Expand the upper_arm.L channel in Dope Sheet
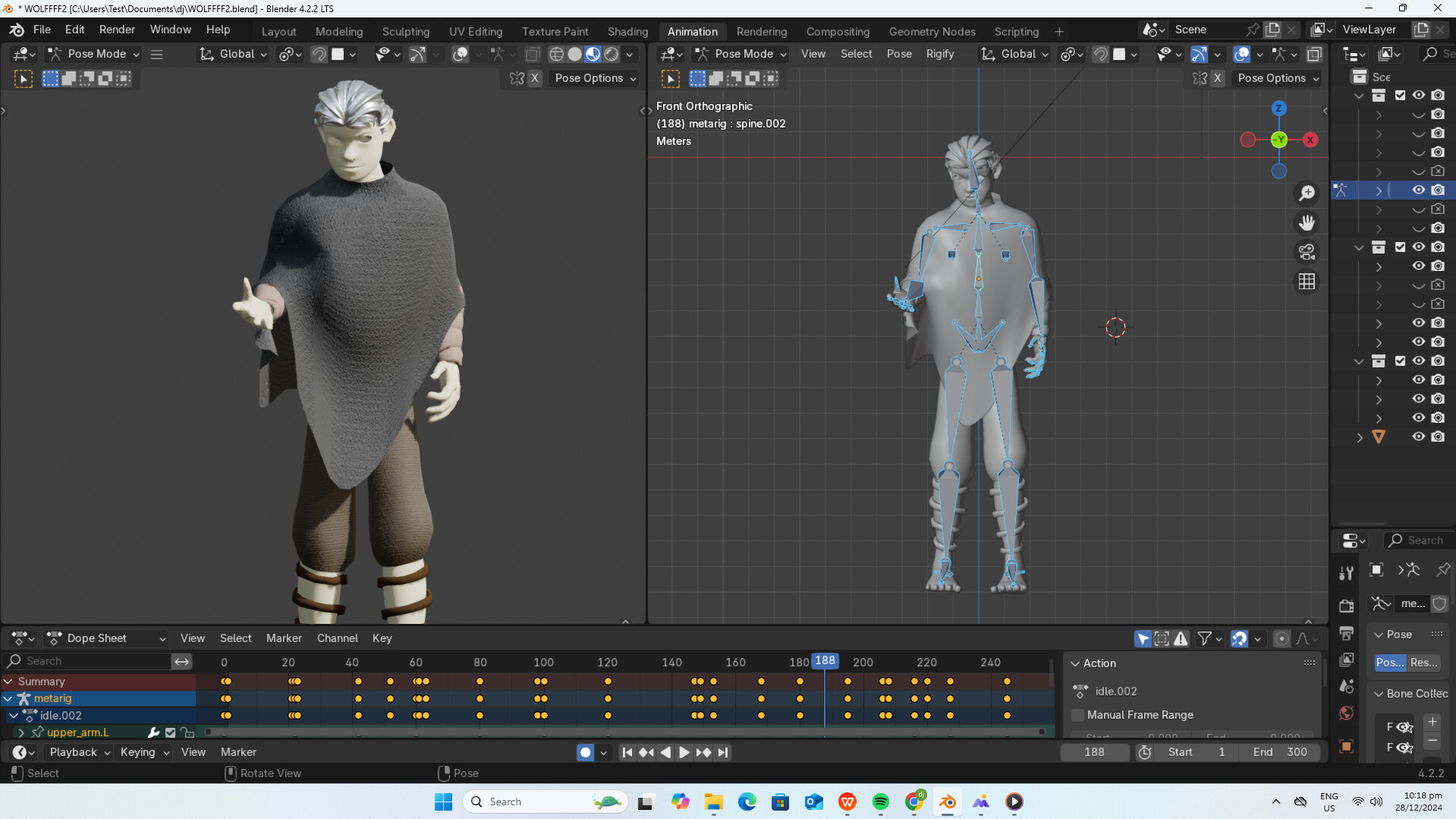The image size is (1456, 819). pos(20,732)
